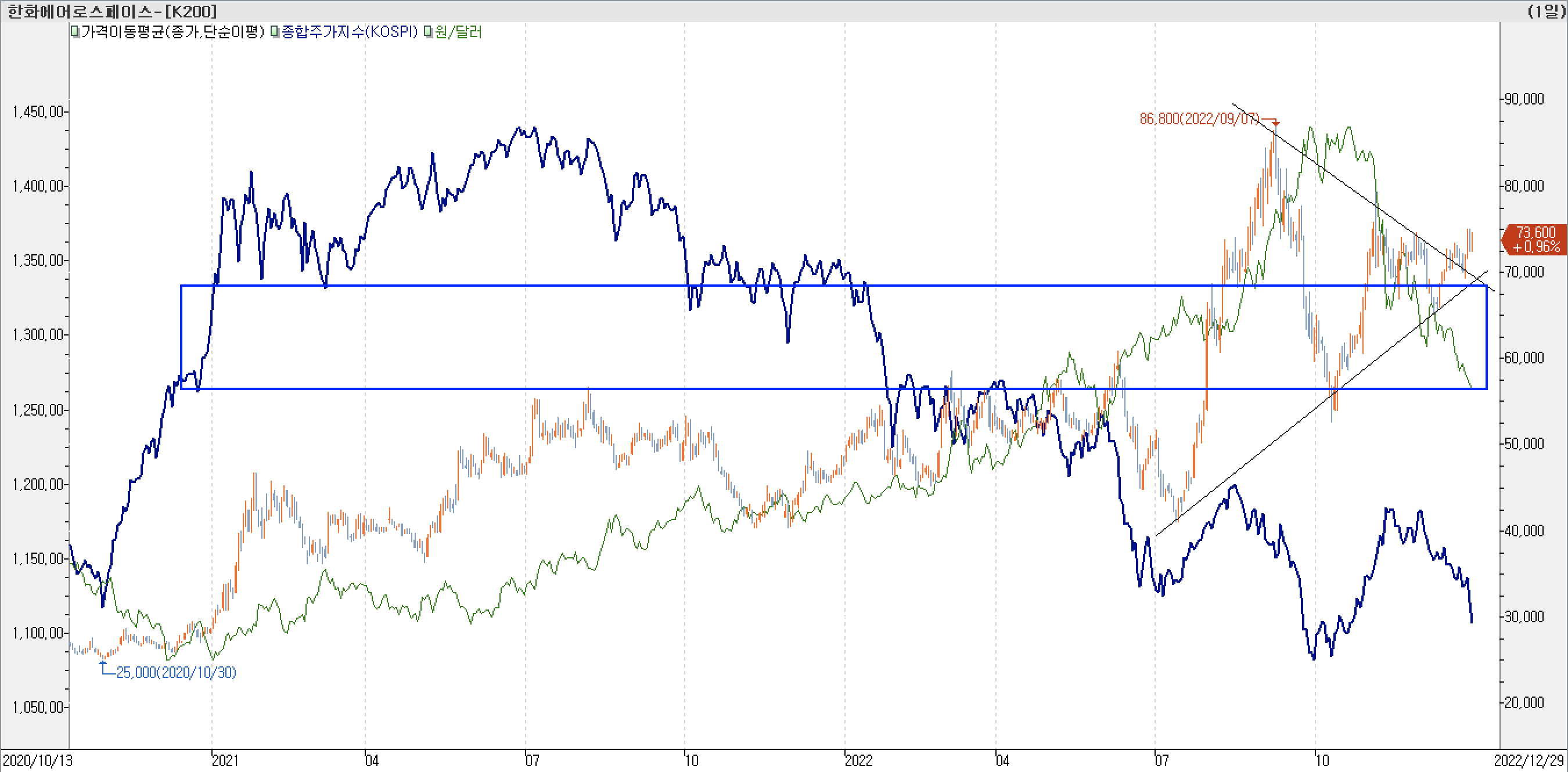
Task: Click the 2022/12/29 end date label
Action: [1529, 760]
